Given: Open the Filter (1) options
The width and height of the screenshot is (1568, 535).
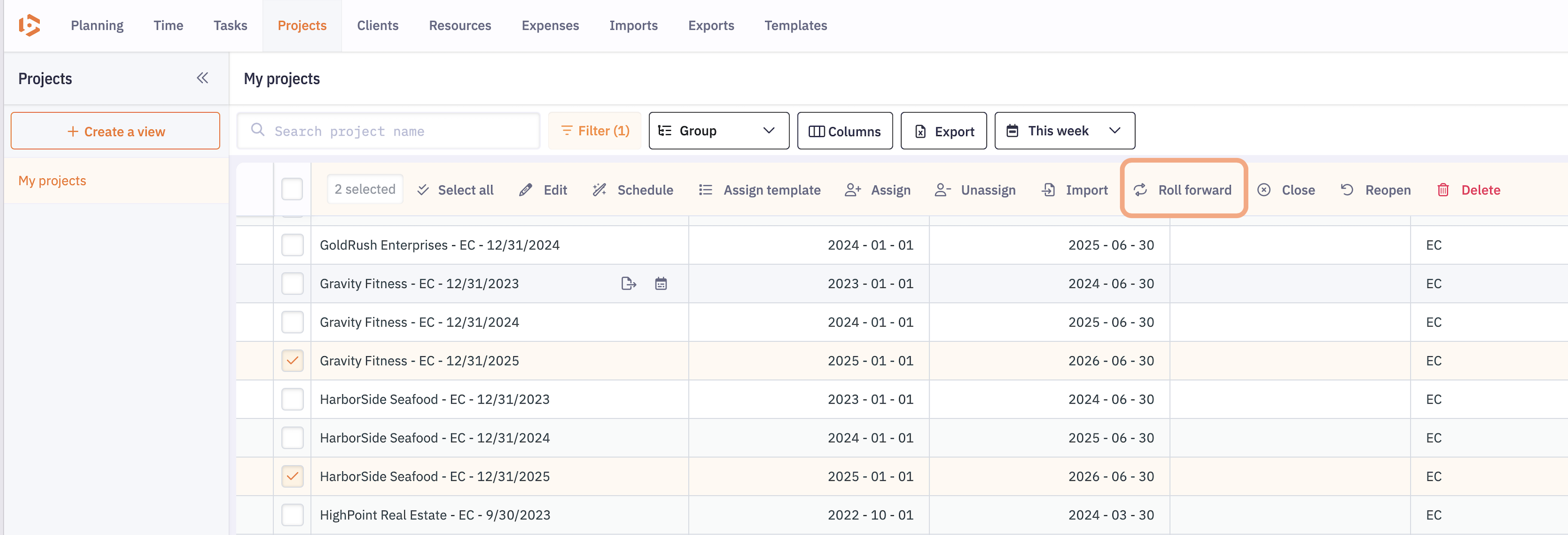Looking at the screenshot, I should 595,131.
